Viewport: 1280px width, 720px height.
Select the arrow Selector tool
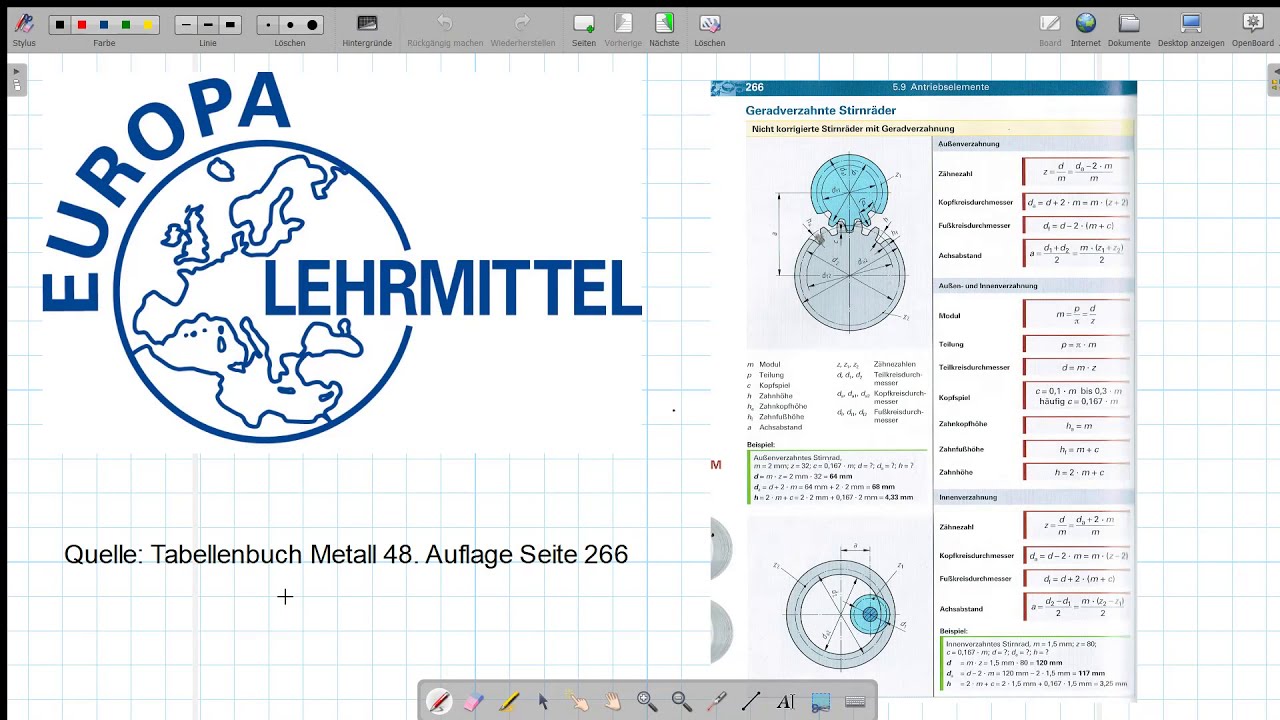click(543, 702)
